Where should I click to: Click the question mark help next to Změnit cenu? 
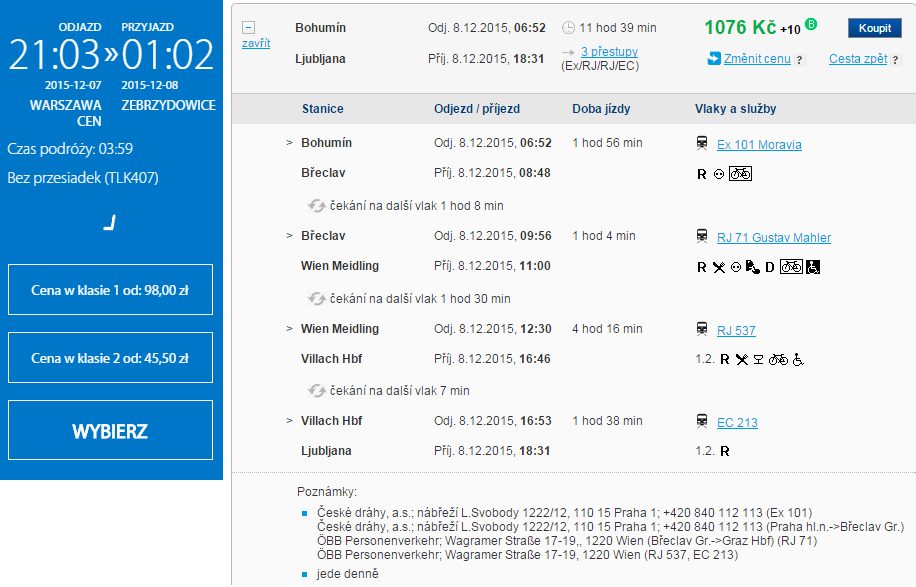[x=800, y=60]
